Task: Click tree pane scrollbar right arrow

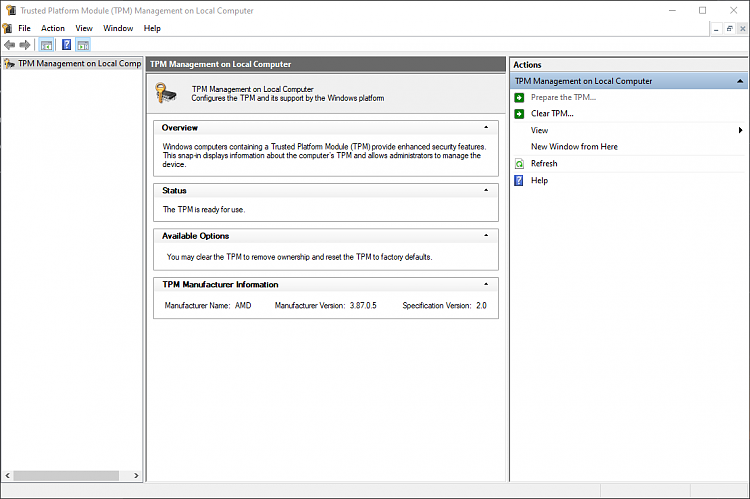Action: [136, 476]
